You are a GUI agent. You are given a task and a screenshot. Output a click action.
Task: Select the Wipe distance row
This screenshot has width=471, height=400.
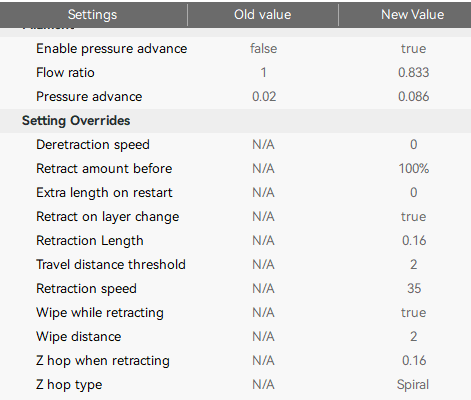click(235, 337)
